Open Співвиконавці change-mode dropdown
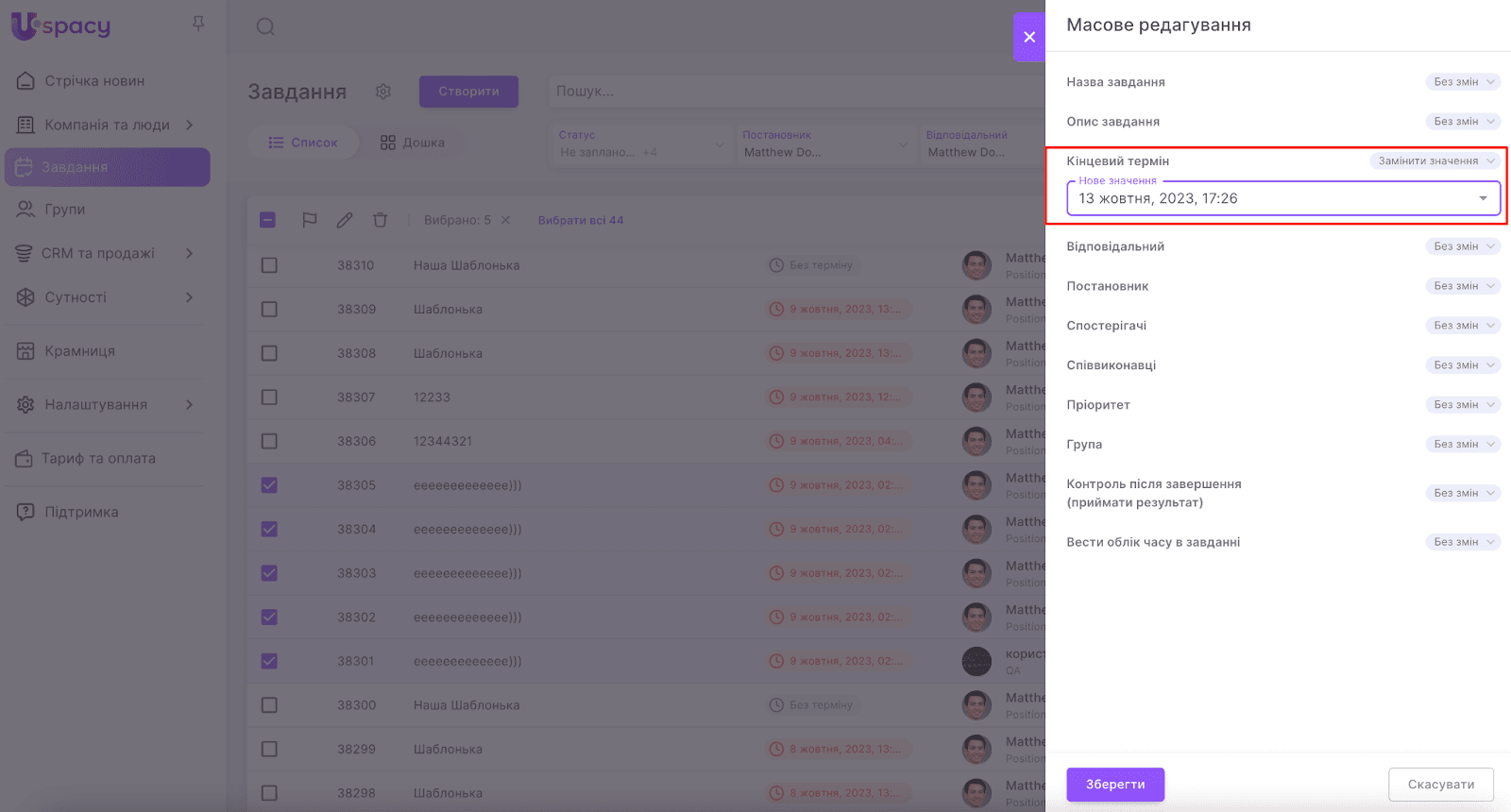1511x812 pixels. coord(1463,365)
